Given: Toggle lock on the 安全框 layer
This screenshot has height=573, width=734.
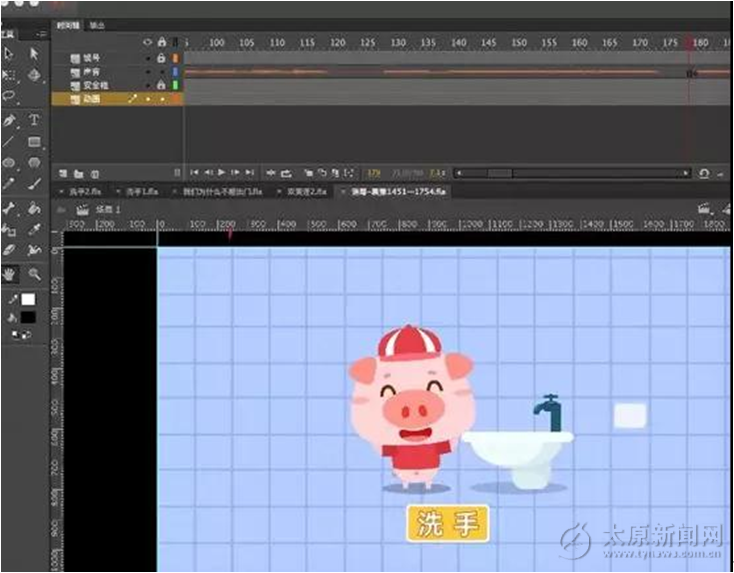Looking at the screenshot, I should click(161, 86).
